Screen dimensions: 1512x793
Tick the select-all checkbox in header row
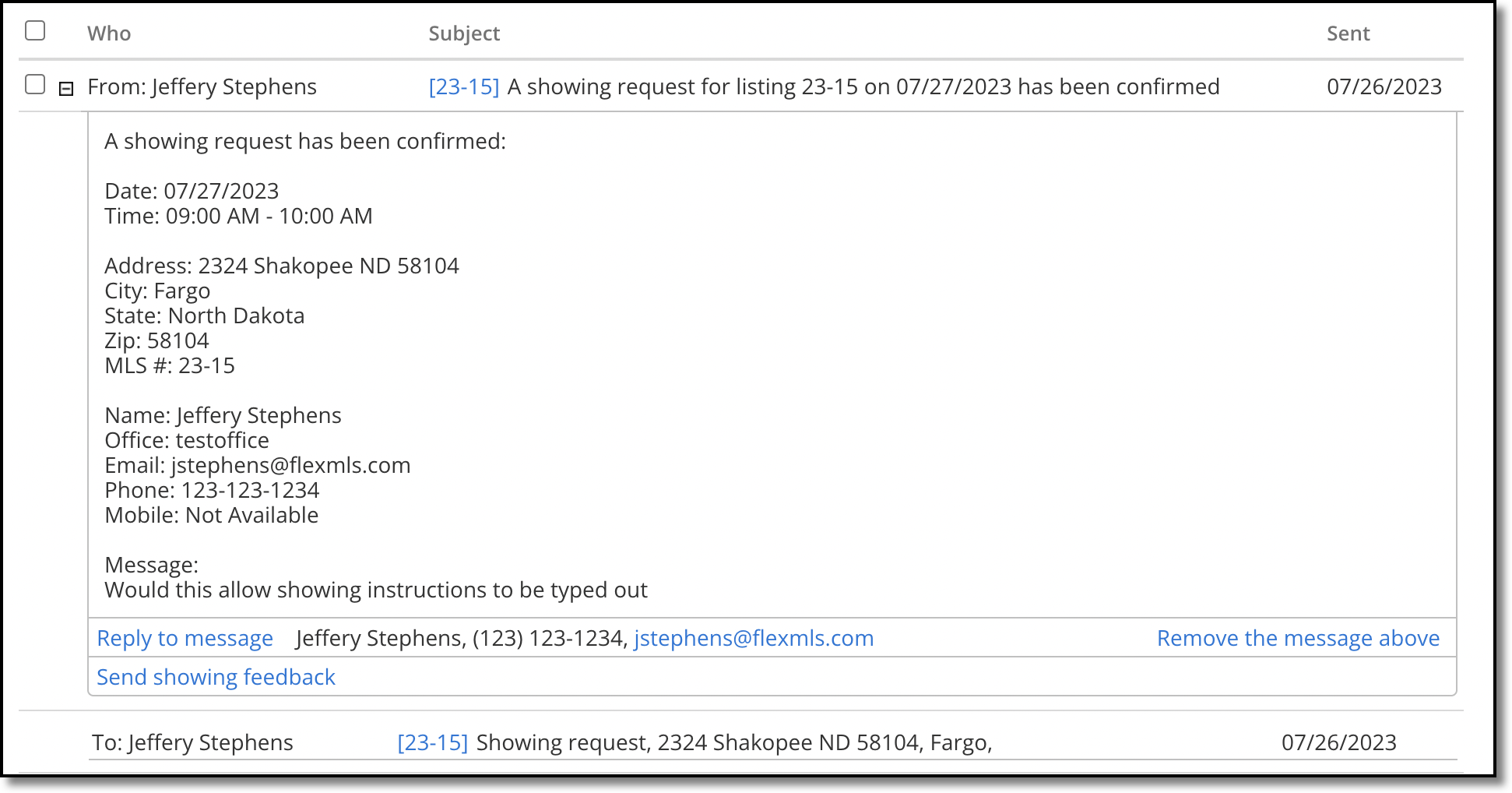(x=35, y=30)
